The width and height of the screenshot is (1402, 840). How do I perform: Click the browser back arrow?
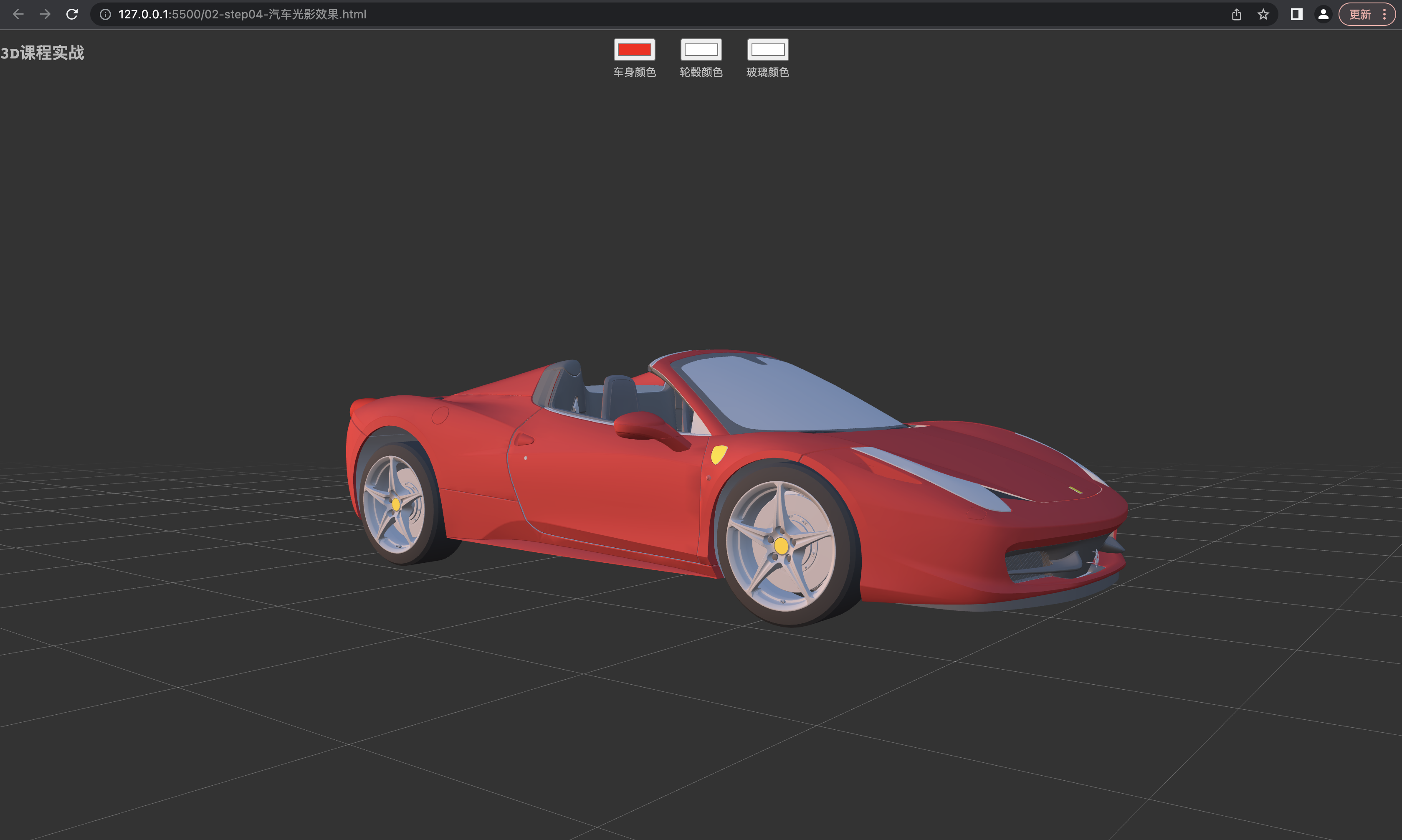coord(18,14)
